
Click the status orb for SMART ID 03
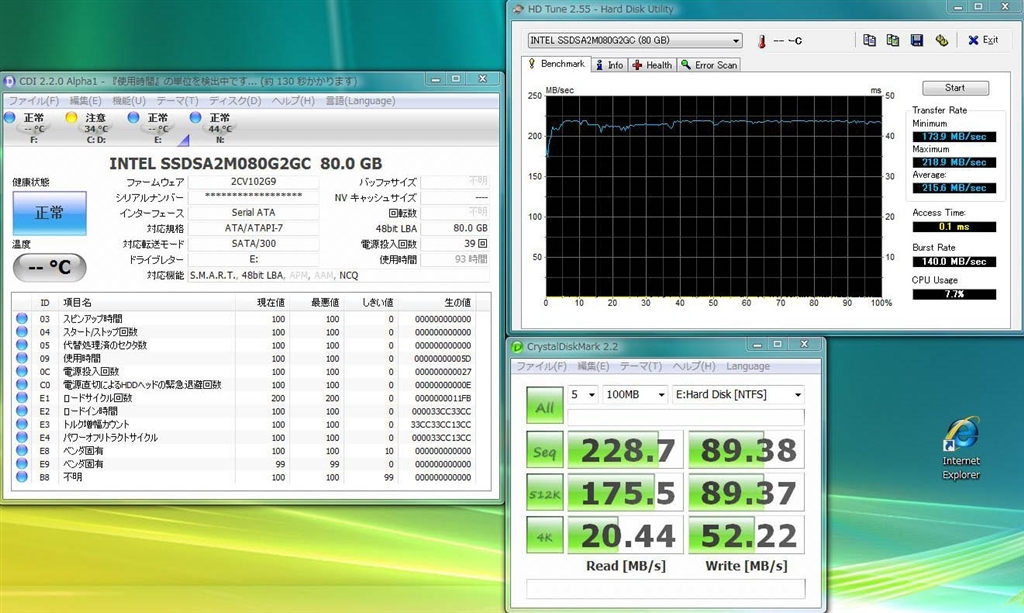tap(22, 319)
